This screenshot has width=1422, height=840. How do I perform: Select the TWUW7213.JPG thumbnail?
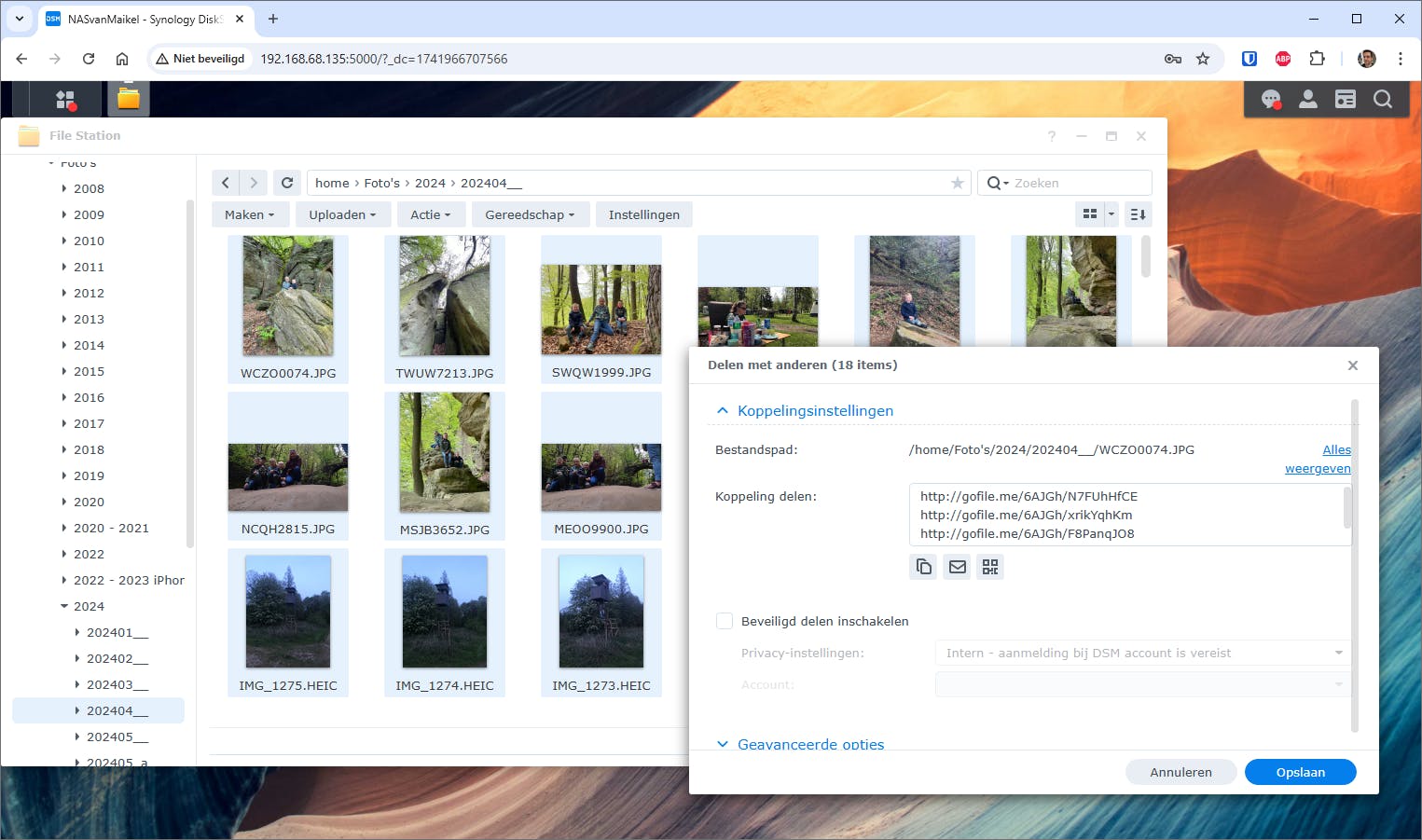point(445,296)
